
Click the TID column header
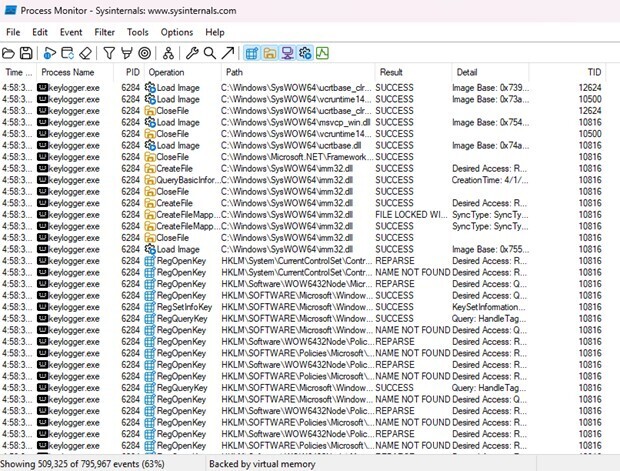click(x=567, y=72)
